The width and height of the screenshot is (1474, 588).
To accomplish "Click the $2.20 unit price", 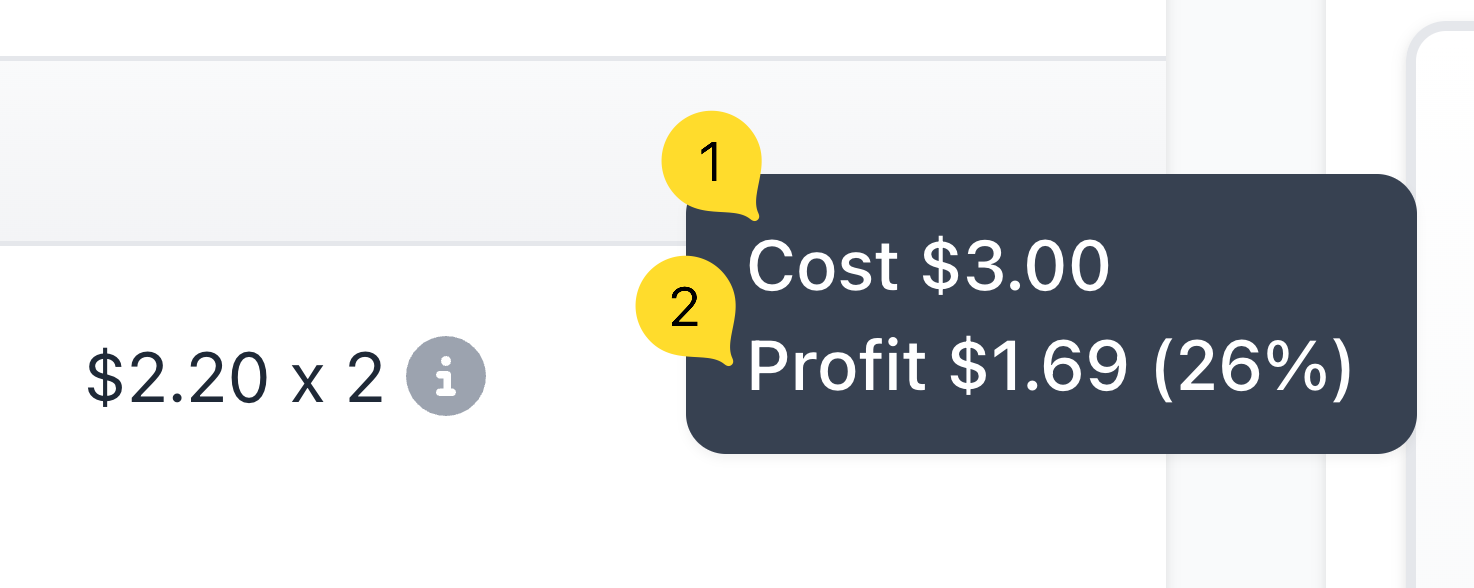I will tap(178, 378).
